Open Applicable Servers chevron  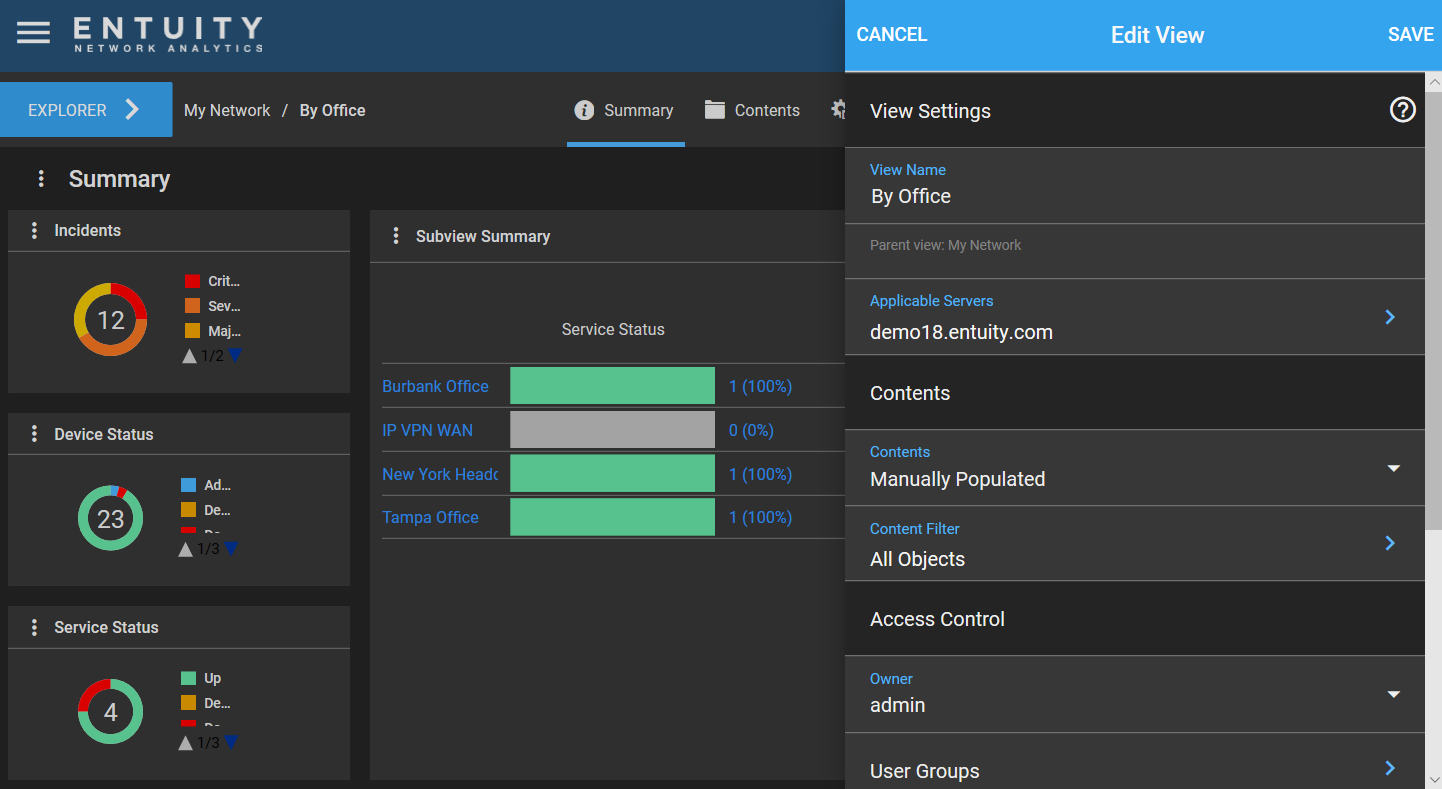coord(1390,317)
